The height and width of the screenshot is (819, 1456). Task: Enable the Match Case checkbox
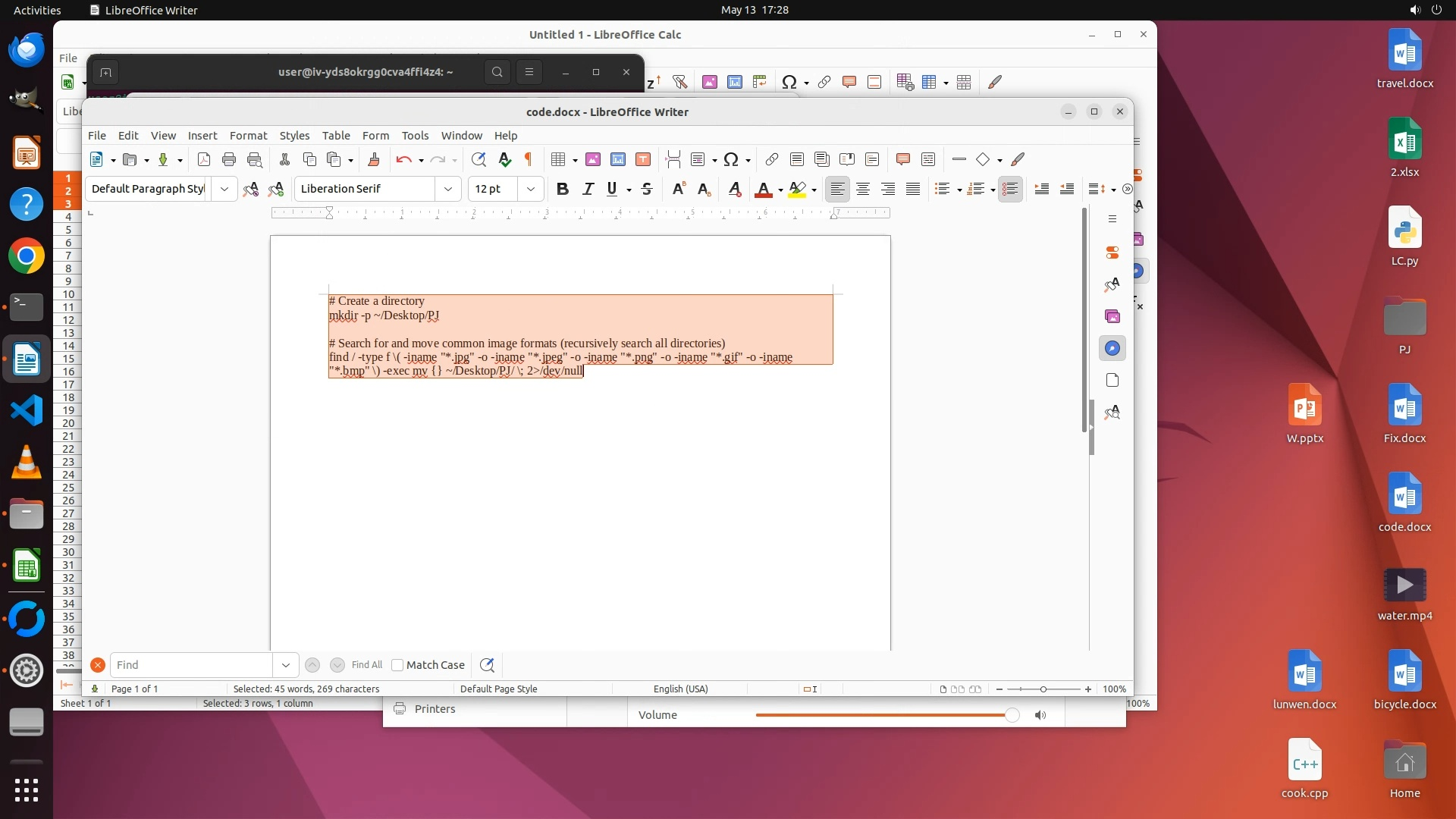pyautogui.click(x=397, y=665)
